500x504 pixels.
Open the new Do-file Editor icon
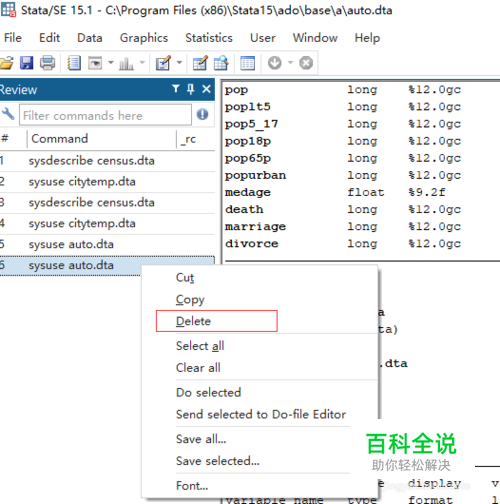tap(163, 63)
